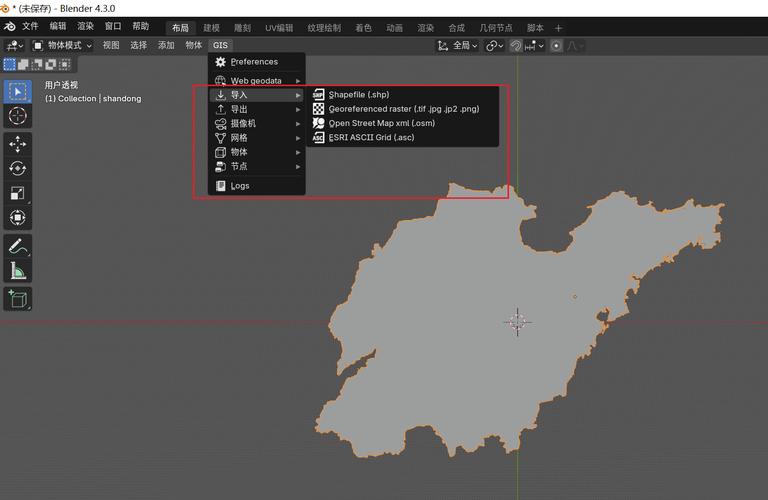The image size is (768, 500).
Task: Activate the Scale tool
Action: 18,193
